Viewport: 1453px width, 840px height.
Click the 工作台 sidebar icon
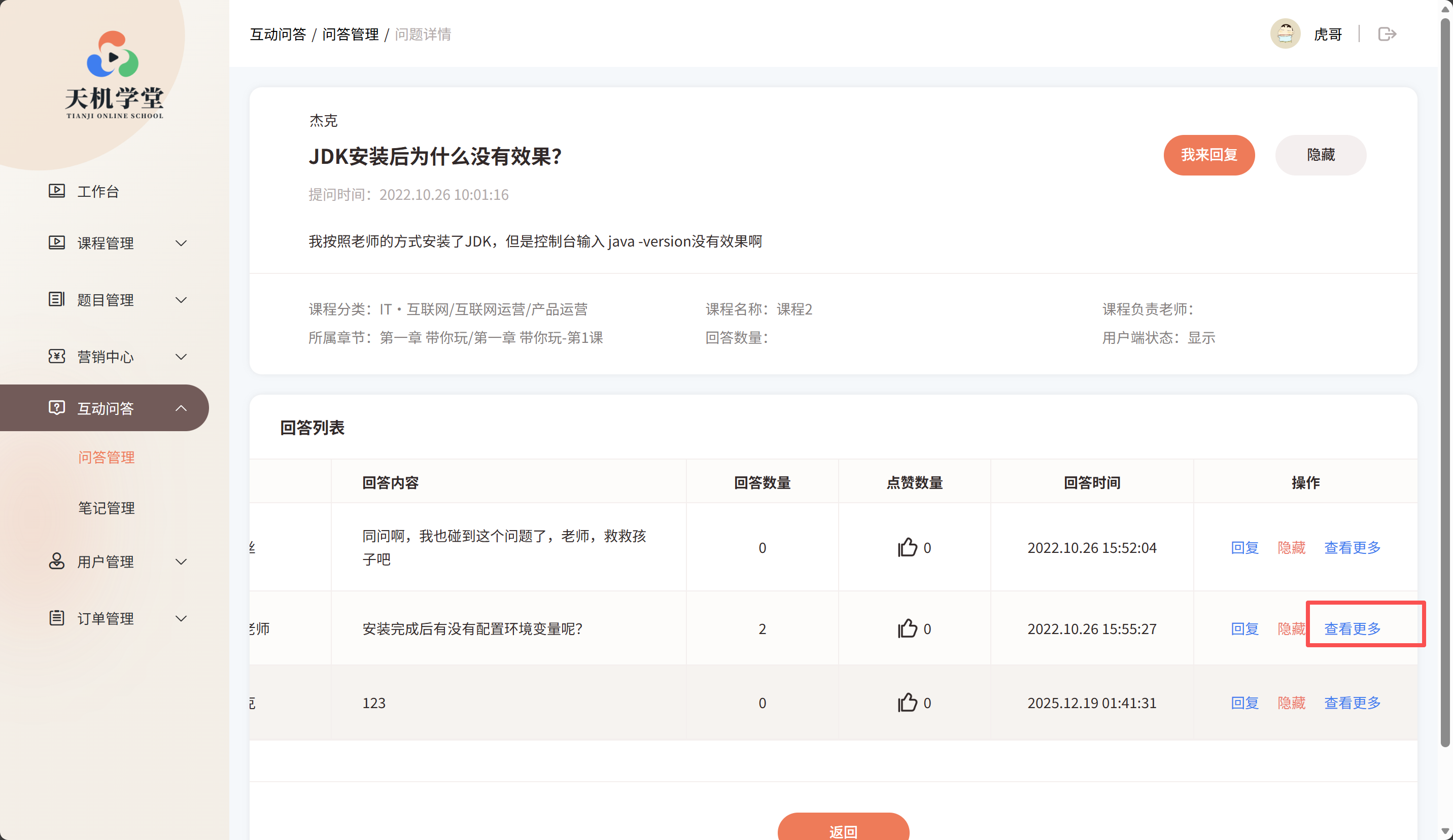(x=56, y=191)
